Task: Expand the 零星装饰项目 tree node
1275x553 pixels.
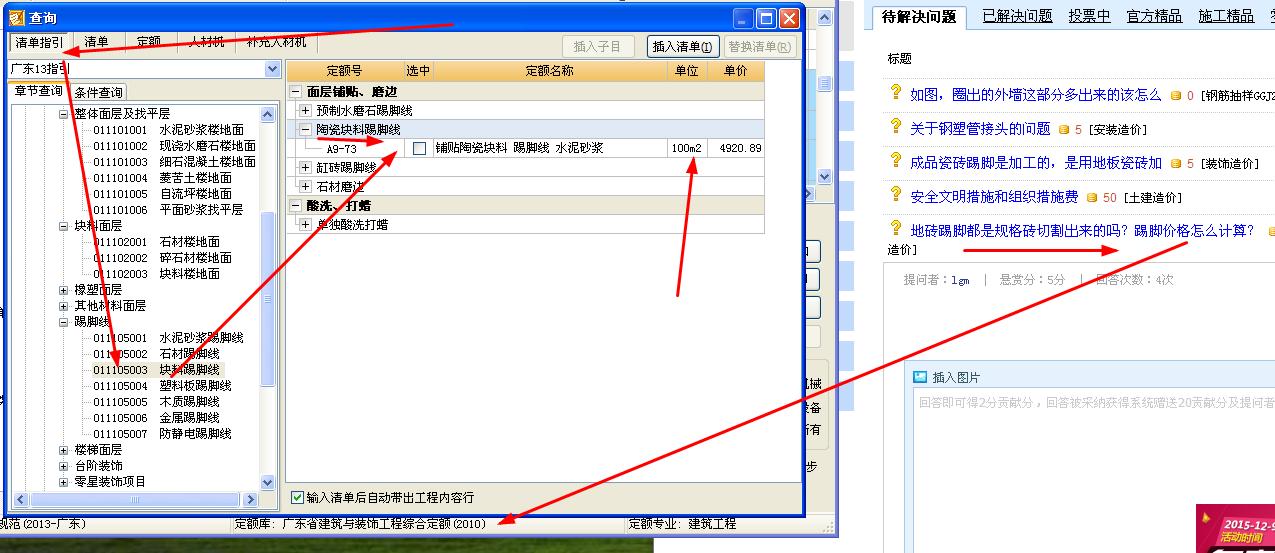Action: (x=64, y=482)
